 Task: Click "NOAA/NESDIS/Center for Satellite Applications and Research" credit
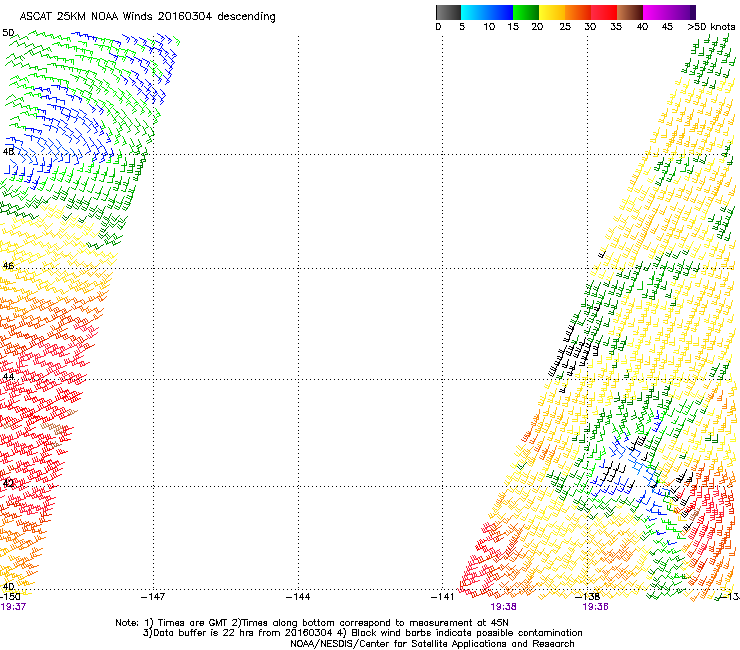tap(432, 644)
